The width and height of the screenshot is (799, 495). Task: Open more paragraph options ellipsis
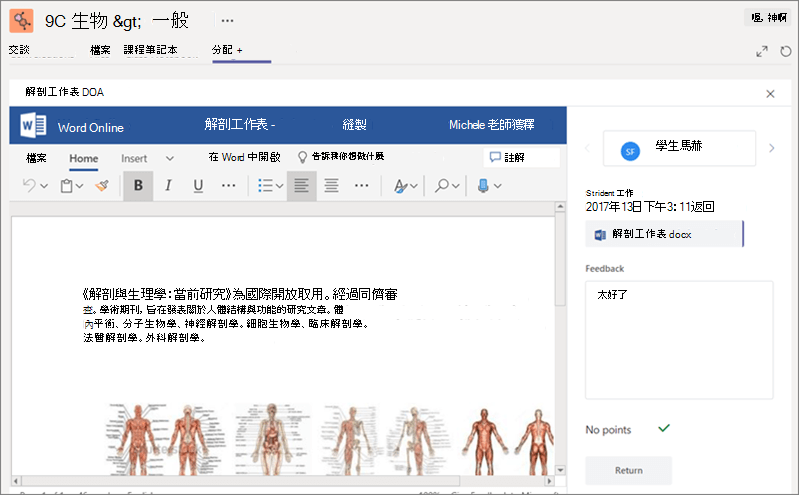(x=361, y=186)
